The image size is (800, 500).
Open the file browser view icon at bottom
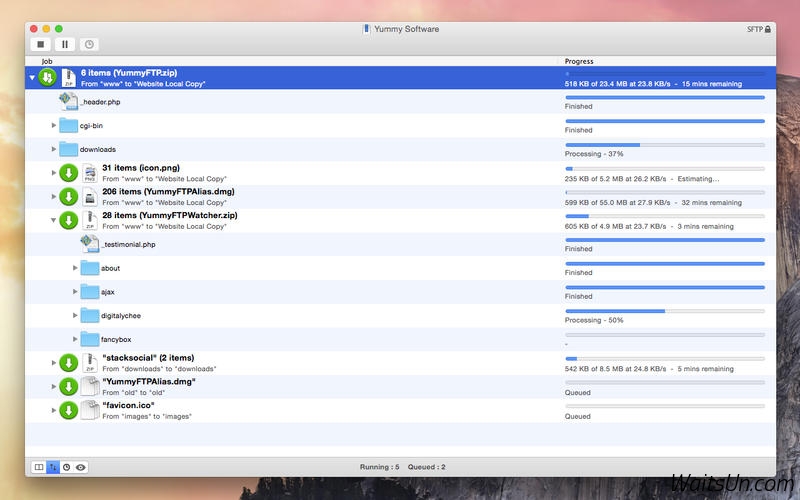(x=39, y=467)
